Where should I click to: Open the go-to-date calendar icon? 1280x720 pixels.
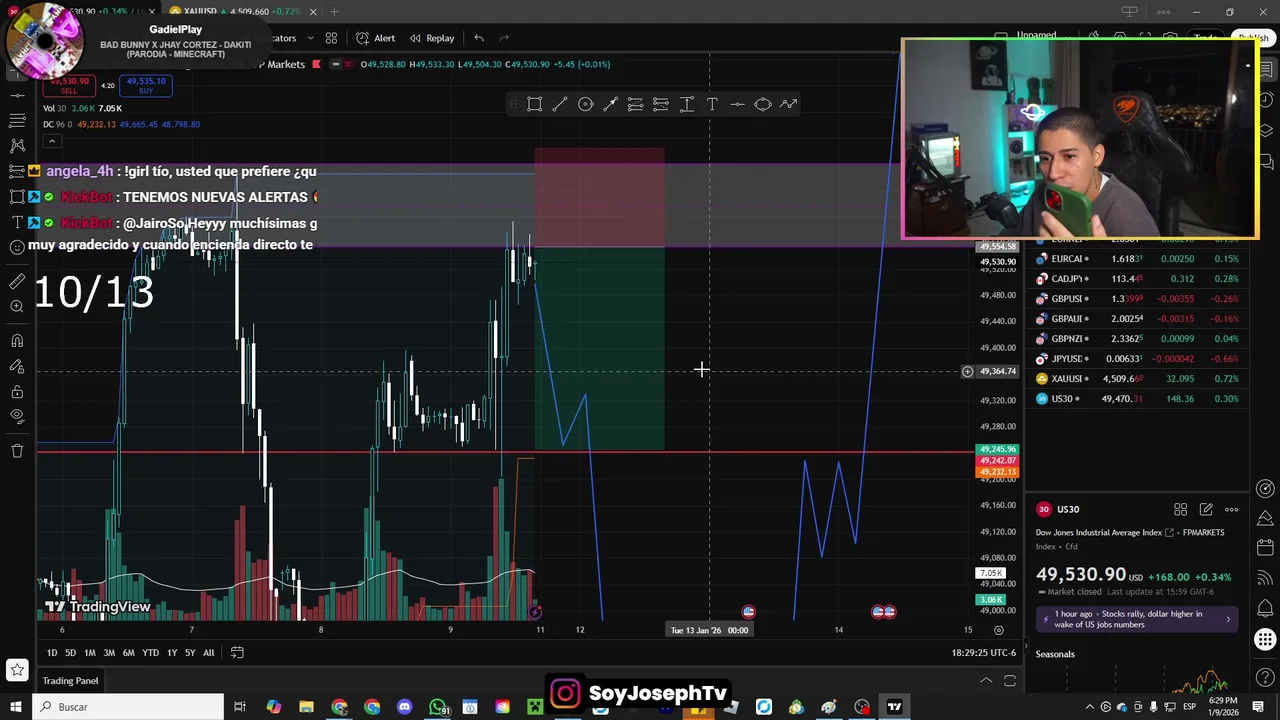237,653
